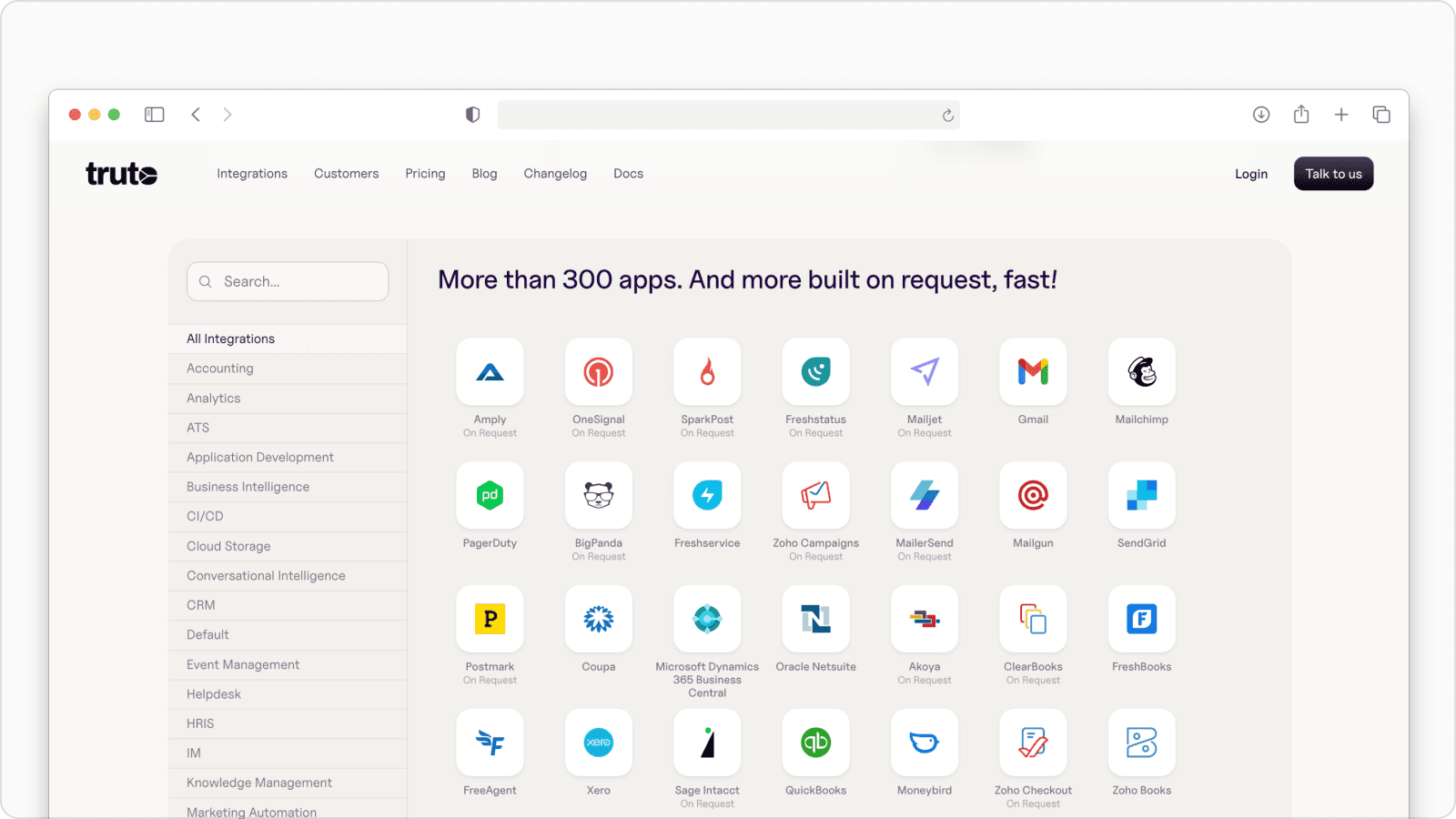Choose the Freshstatus integration icon

(816, 371)
